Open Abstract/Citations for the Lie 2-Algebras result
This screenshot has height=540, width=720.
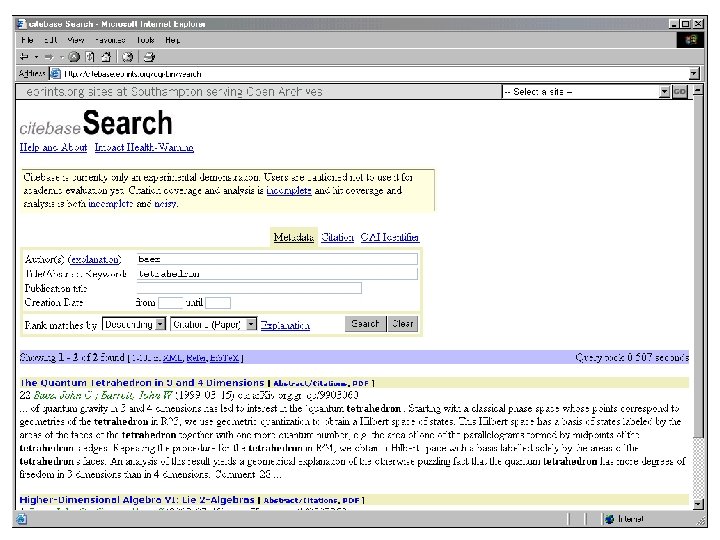pos(300,501)
